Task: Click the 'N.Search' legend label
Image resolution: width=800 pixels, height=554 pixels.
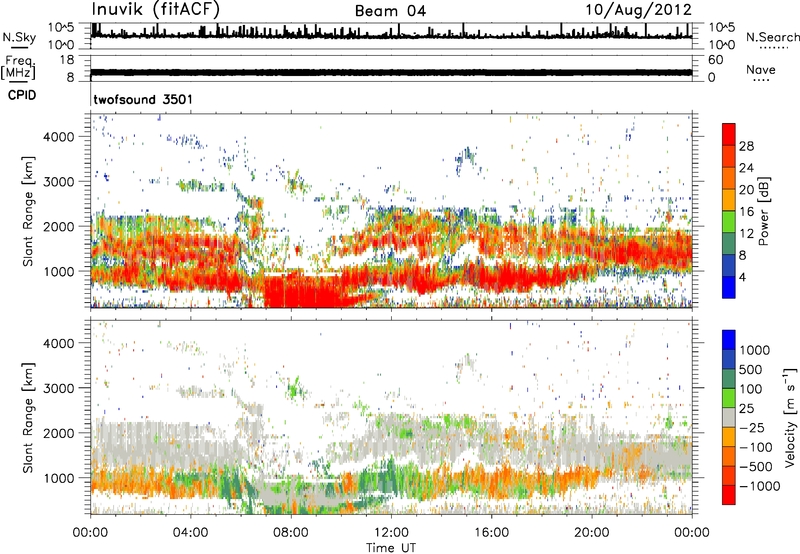Action: pos(773,37)
